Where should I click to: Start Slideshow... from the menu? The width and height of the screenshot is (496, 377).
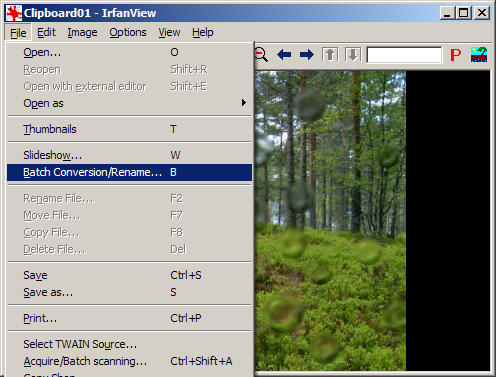point(129,155)
